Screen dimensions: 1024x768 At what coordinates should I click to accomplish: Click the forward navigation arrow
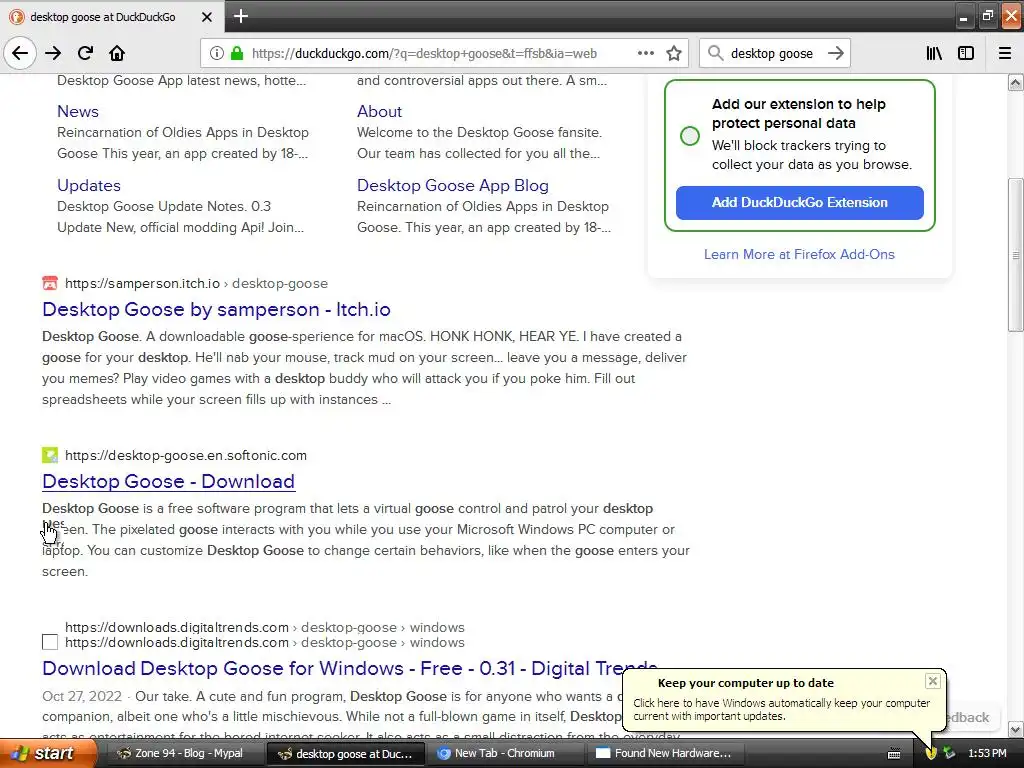point(53,53)
